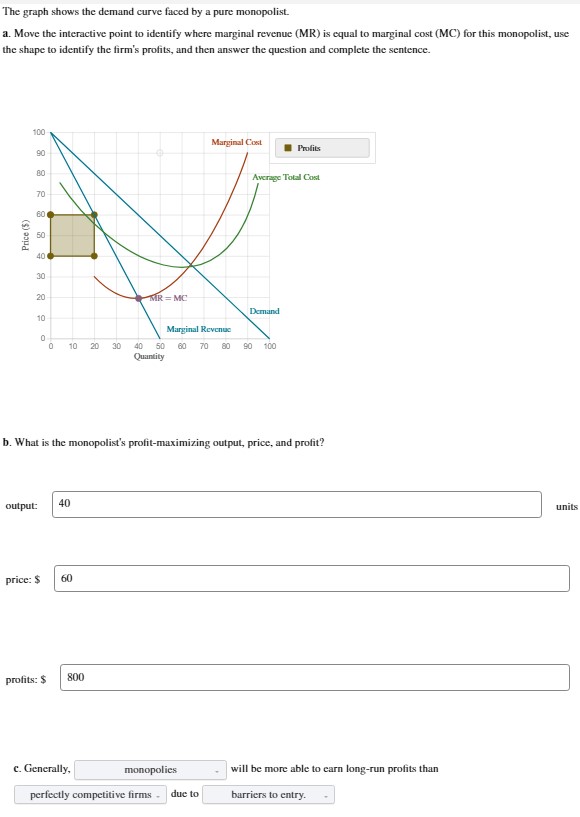This screenshot has width=580, height=817.
Task: Click the Marginal Revenue curve label
Action: tap(199, 328)
